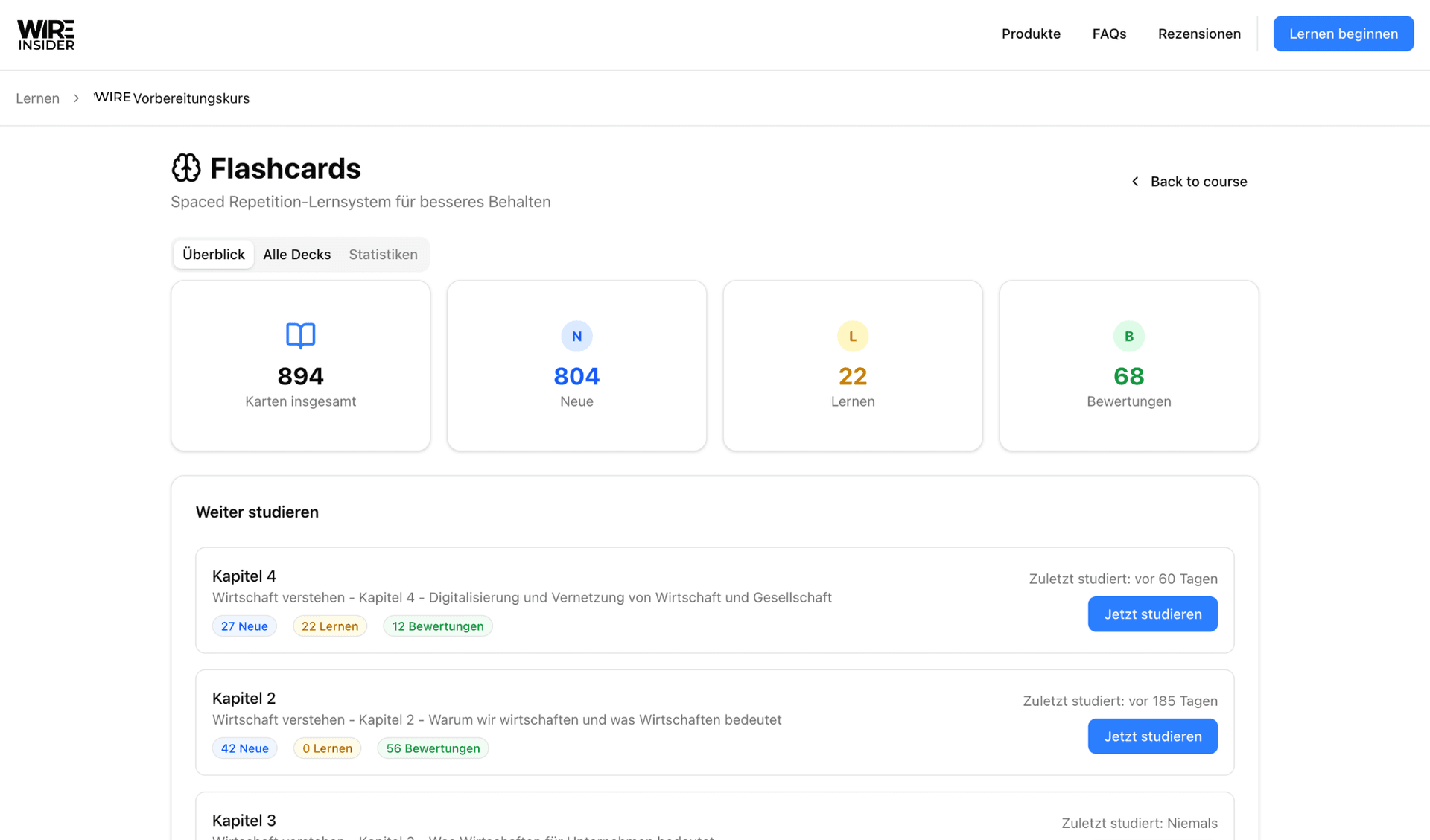Click the Weiter studieren heading
Viewport: 1430px width, 840px height.
[x=257, y=512]
